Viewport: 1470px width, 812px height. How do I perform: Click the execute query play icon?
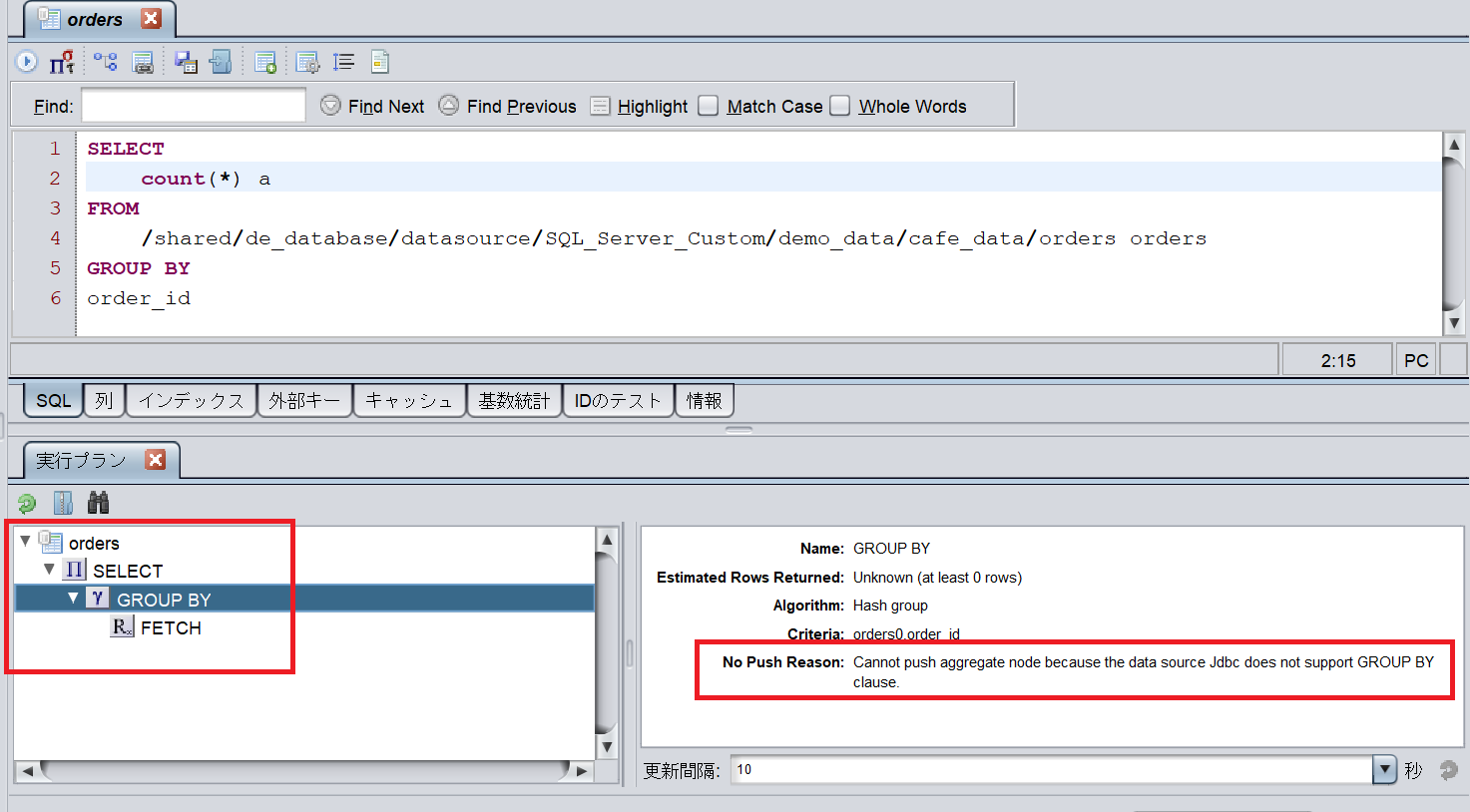[26, 62]
